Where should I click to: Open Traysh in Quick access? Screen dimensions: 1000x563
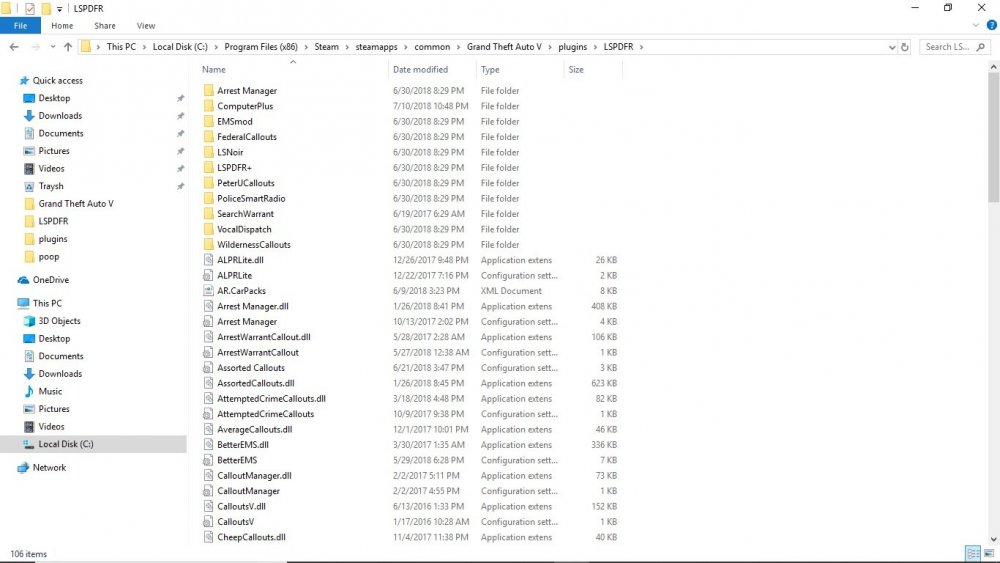tap(51, 186)
